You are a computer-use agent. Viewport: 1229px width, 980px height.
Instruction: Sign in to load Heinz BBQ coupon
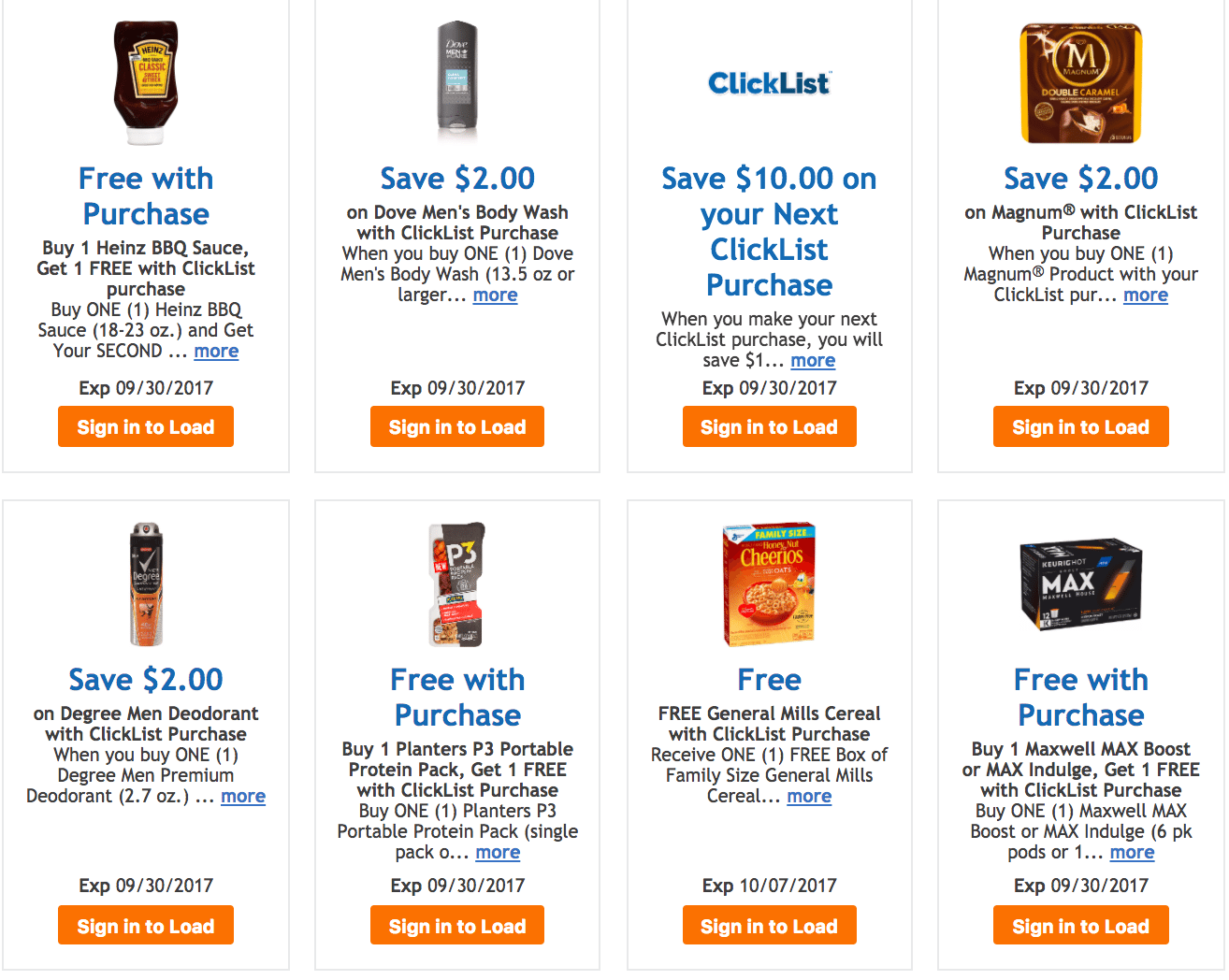pyautogui.click(x=146, y=426)
